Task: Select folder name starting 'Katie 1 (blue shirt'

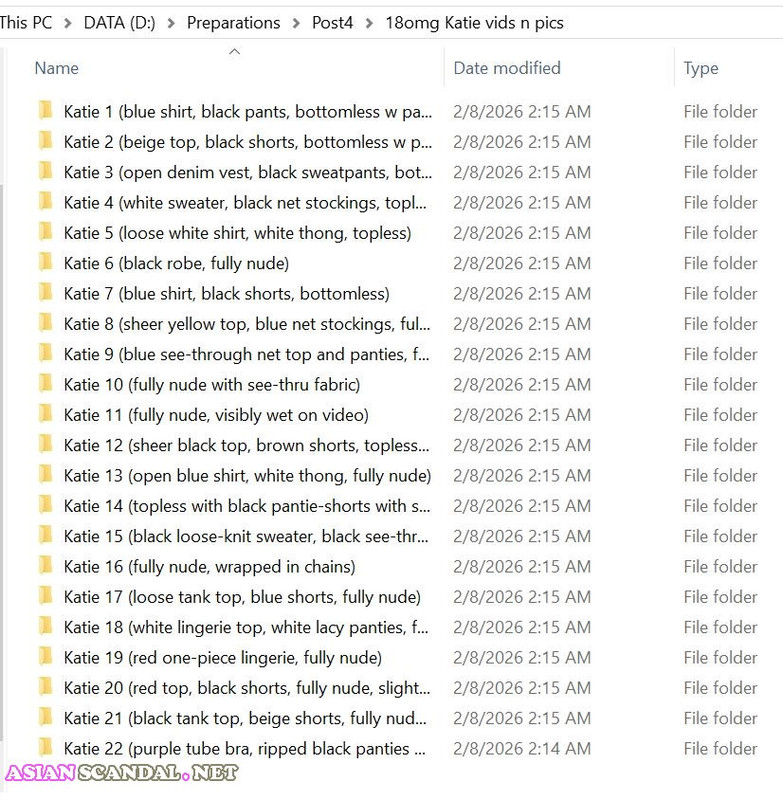Action: coord(248,111)
